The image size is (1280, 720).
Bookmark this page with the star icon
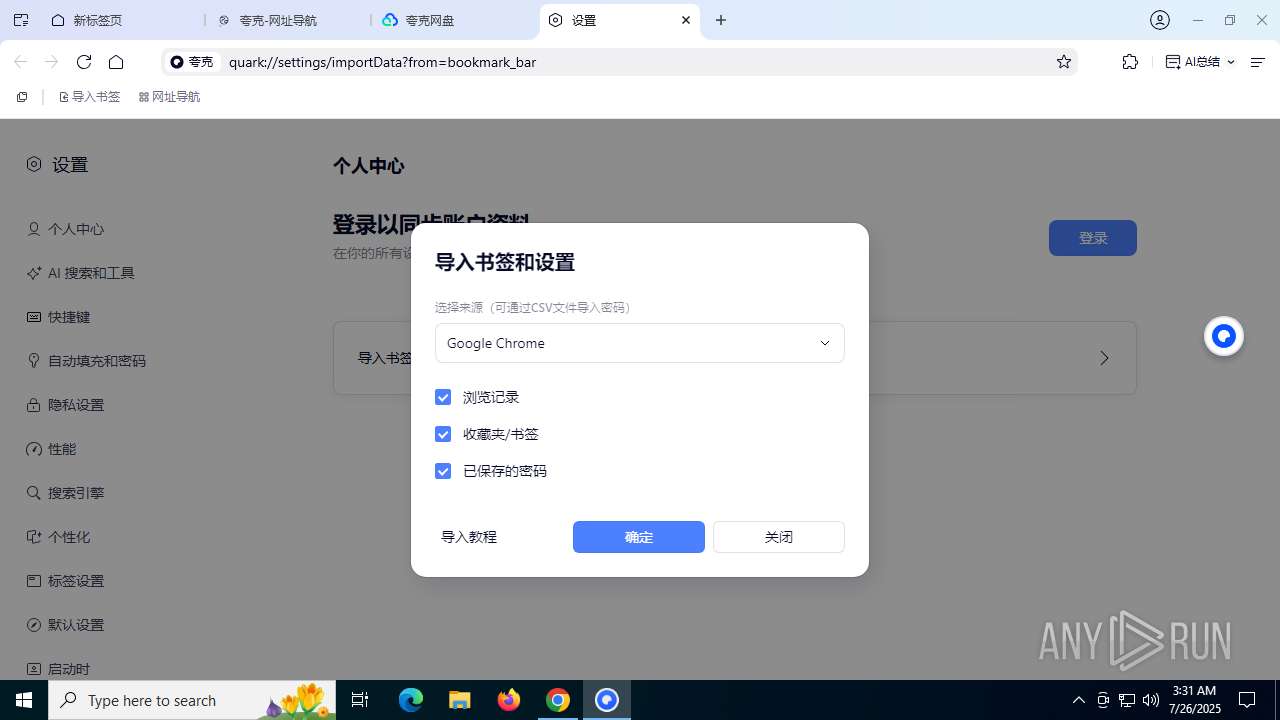(x=1064, y=62)
